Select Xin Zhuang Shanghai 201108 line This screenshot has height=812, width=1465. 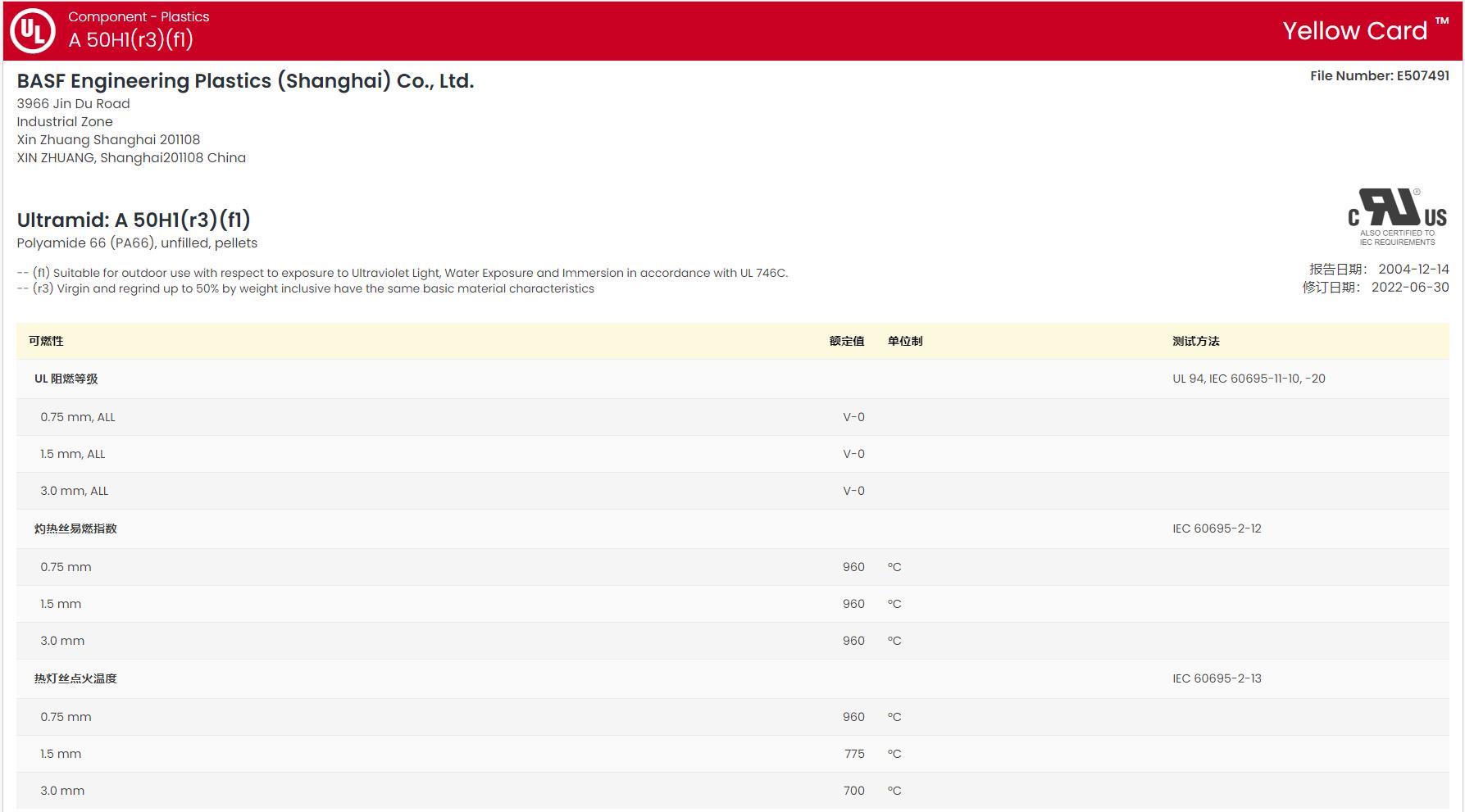(x=108, y=140)
